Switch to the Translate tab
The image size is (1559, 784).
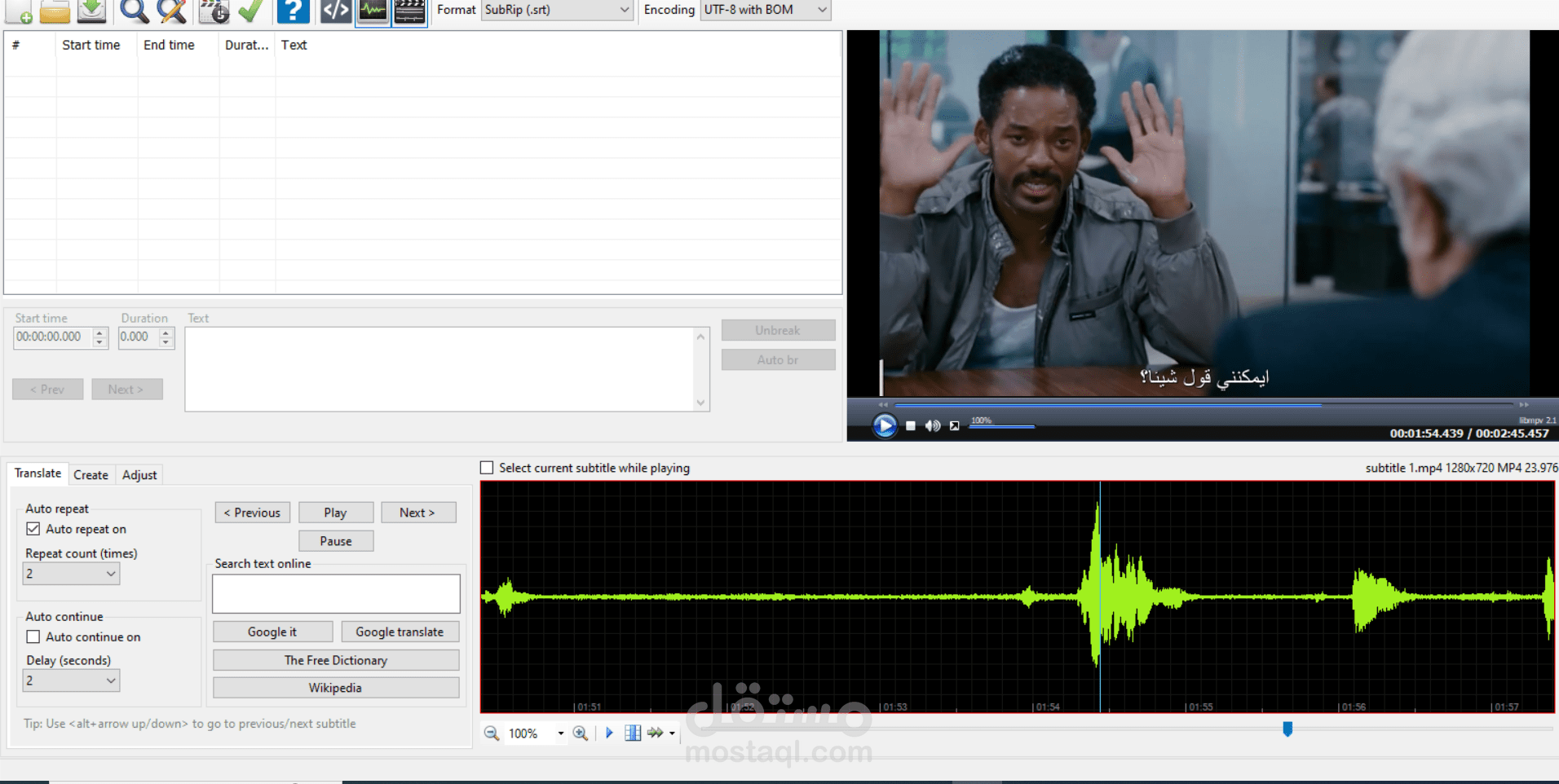tap(38, 473)
